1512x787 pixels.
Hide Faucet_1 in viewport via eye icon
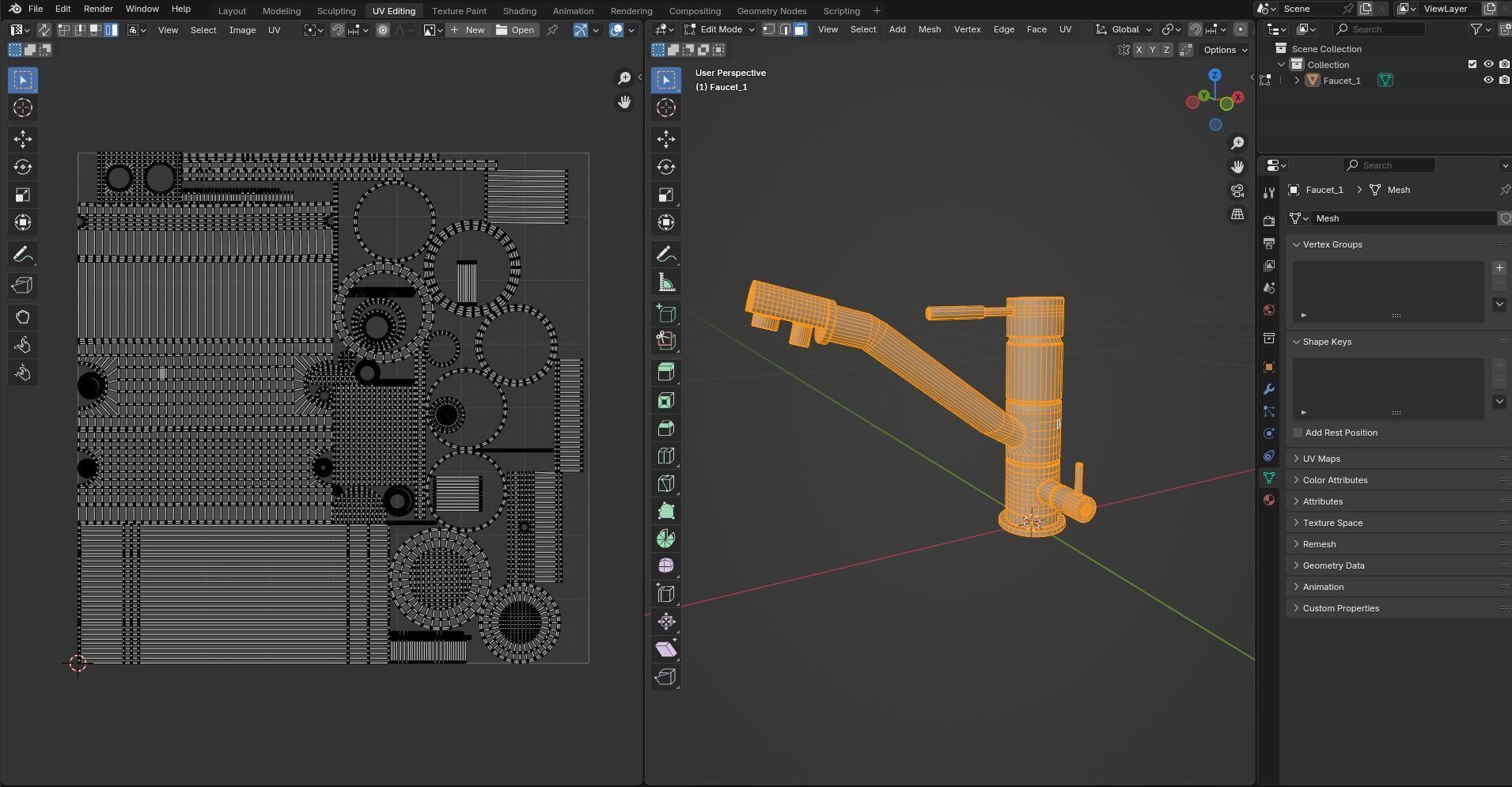point(1488,80)
